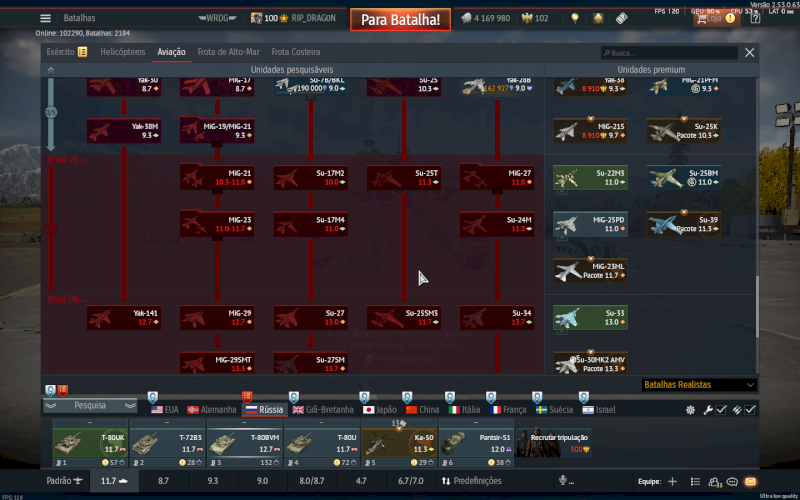Select the Israel nation
Screen dimensions: 800x500
point(599,410)
